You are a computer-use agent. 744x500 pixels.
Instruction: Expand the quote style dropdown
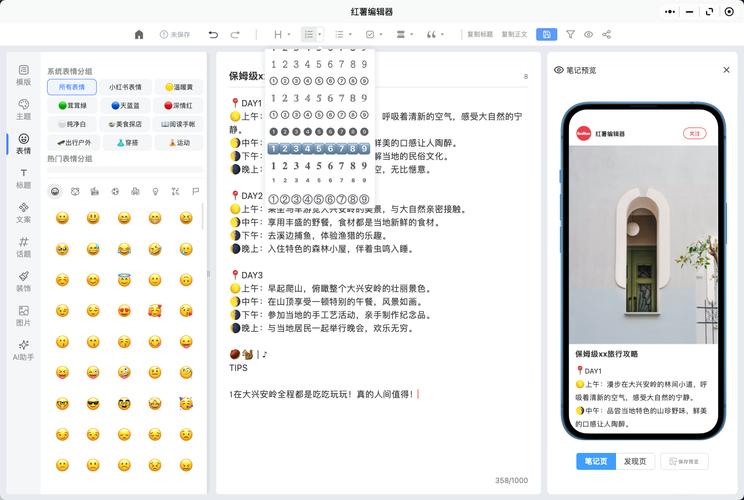(435, 34)
